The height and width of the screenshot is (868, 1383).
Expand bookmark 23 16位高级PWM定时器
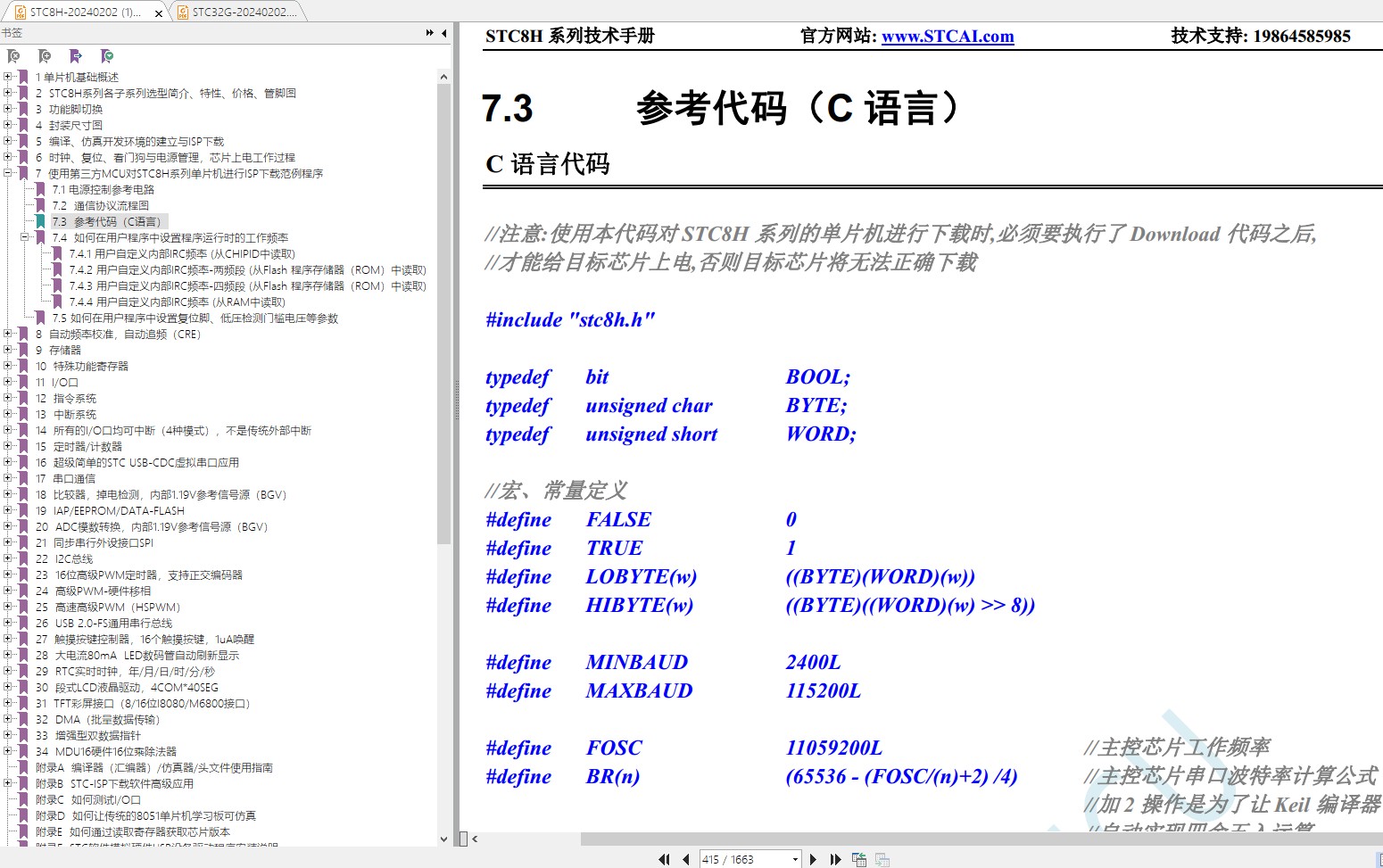tap(8, 575)
